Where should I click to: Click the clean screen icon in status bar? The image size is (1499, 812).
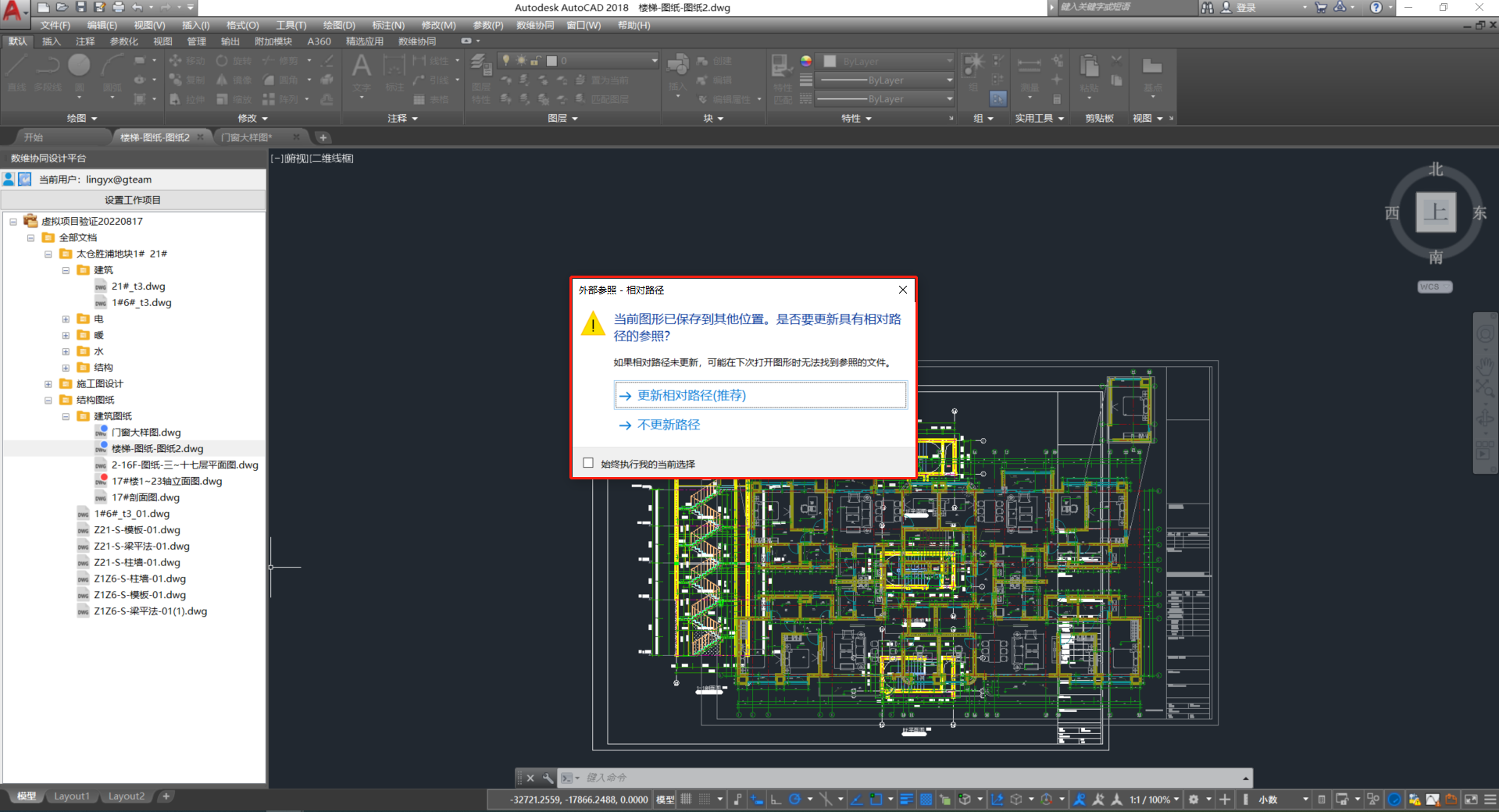click(1471, 800)
